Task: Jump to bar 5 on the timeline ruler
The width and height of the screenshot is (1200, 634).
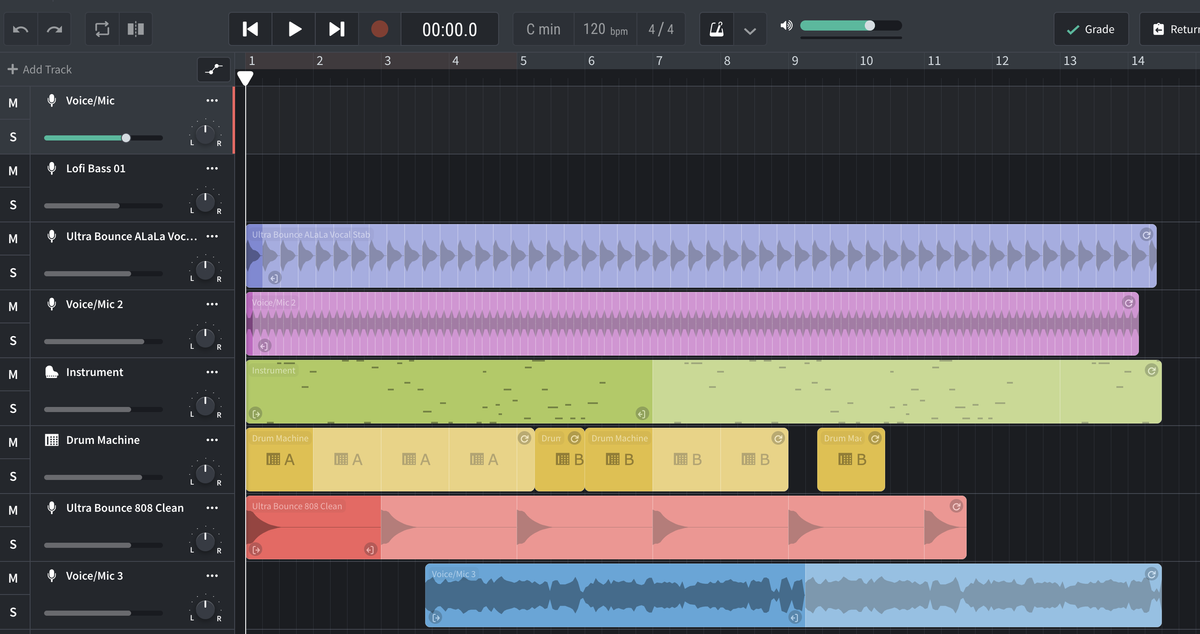Action: point(523,60)
